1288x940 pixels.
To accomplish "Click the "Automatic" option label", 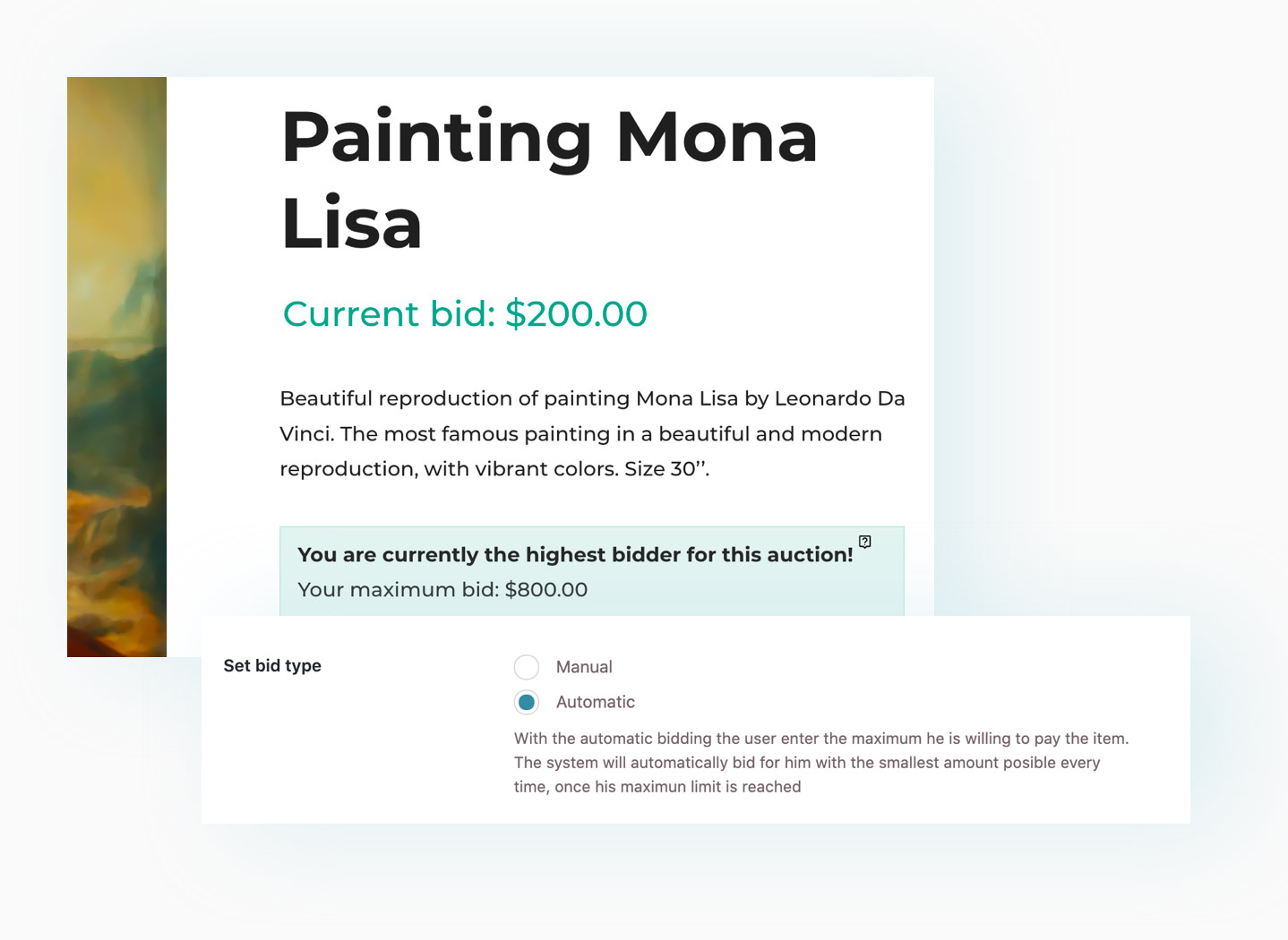I will click(596, 703).
